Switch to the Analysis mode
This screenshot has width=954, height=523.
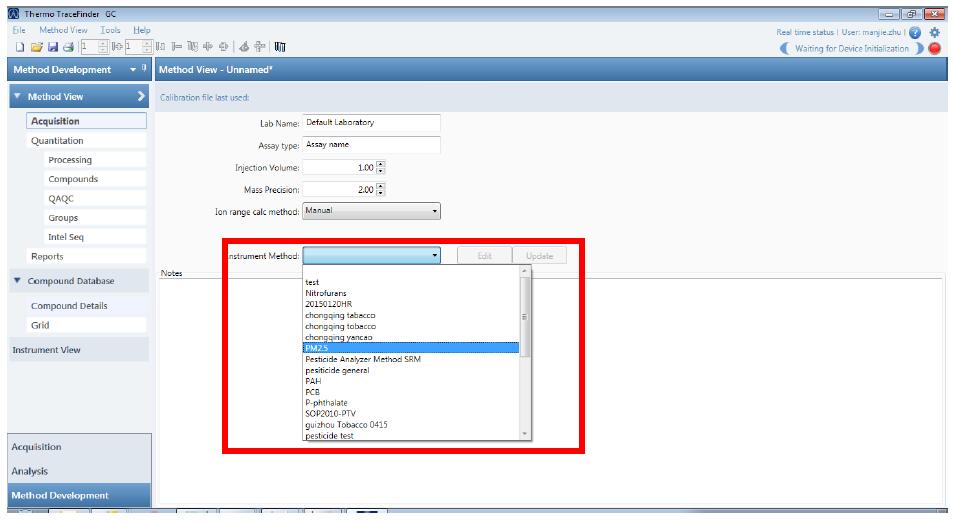[x=30, y=471]
